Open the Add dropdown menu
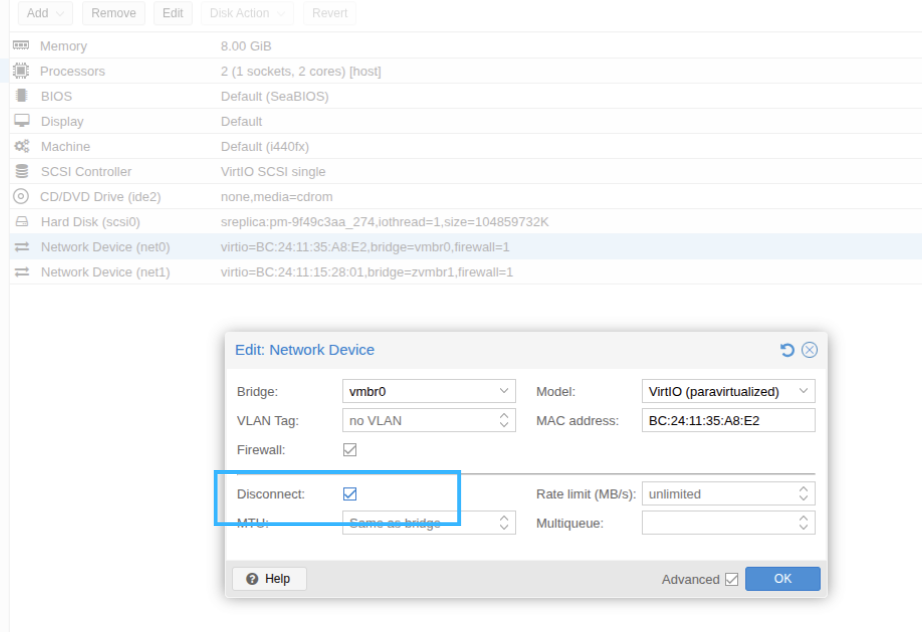Viewport: 923px width, 632px height. [x=45, y=13]
